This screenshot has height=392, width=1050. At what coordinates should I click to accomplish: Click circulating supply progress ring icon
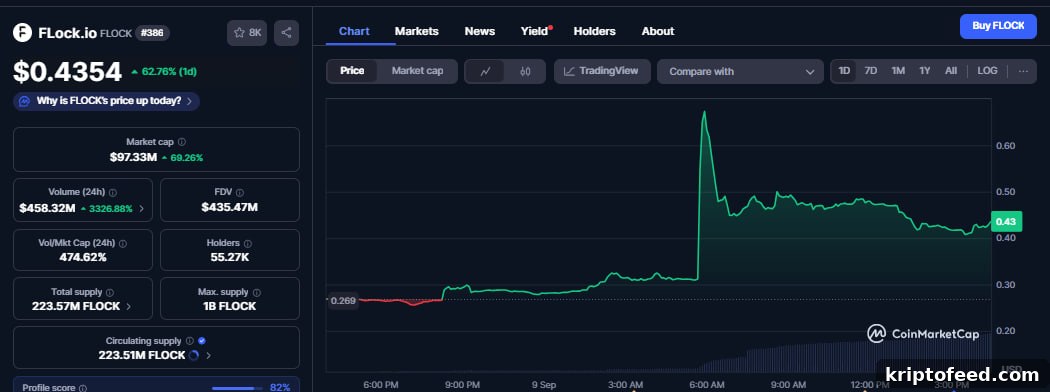[x=194, y=355]
